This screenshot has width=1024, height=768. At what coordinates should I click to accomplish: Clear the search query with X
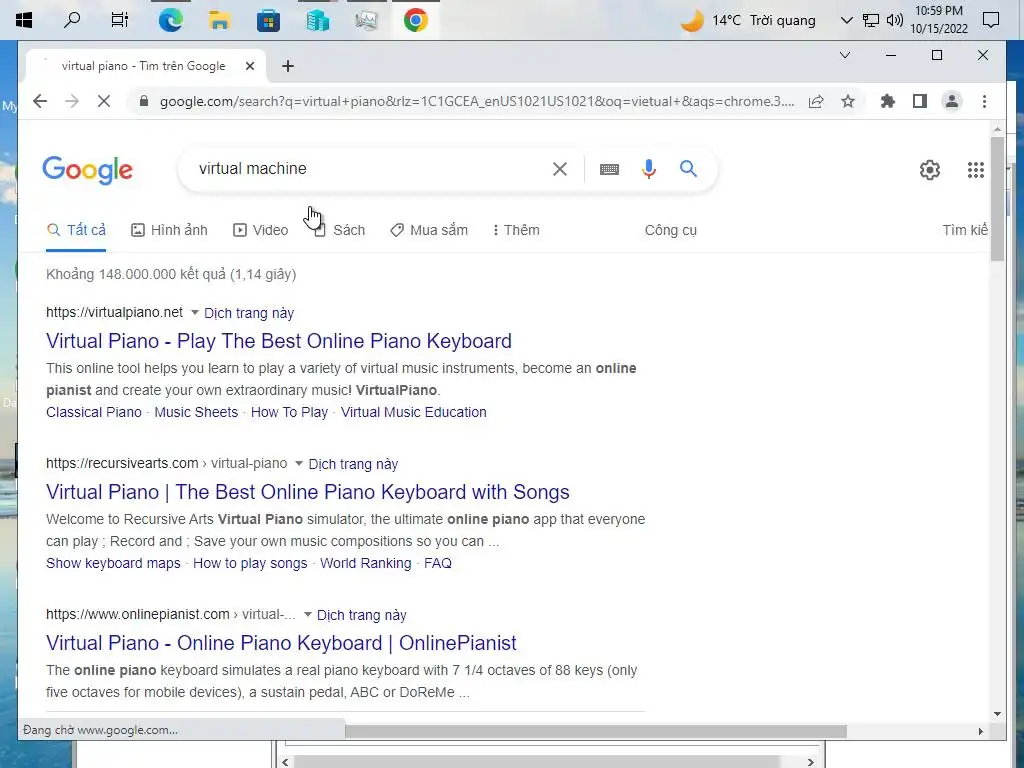[x=560, y=169]
